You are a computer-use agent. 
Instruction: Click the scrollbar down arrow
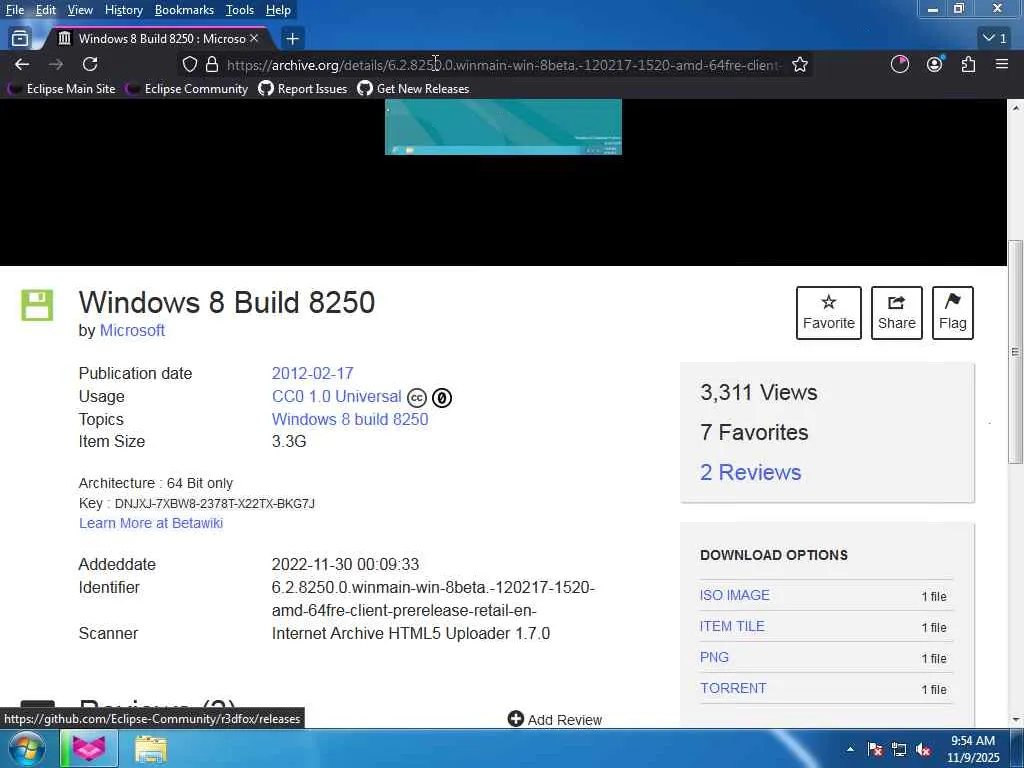tap(1015, 719)
